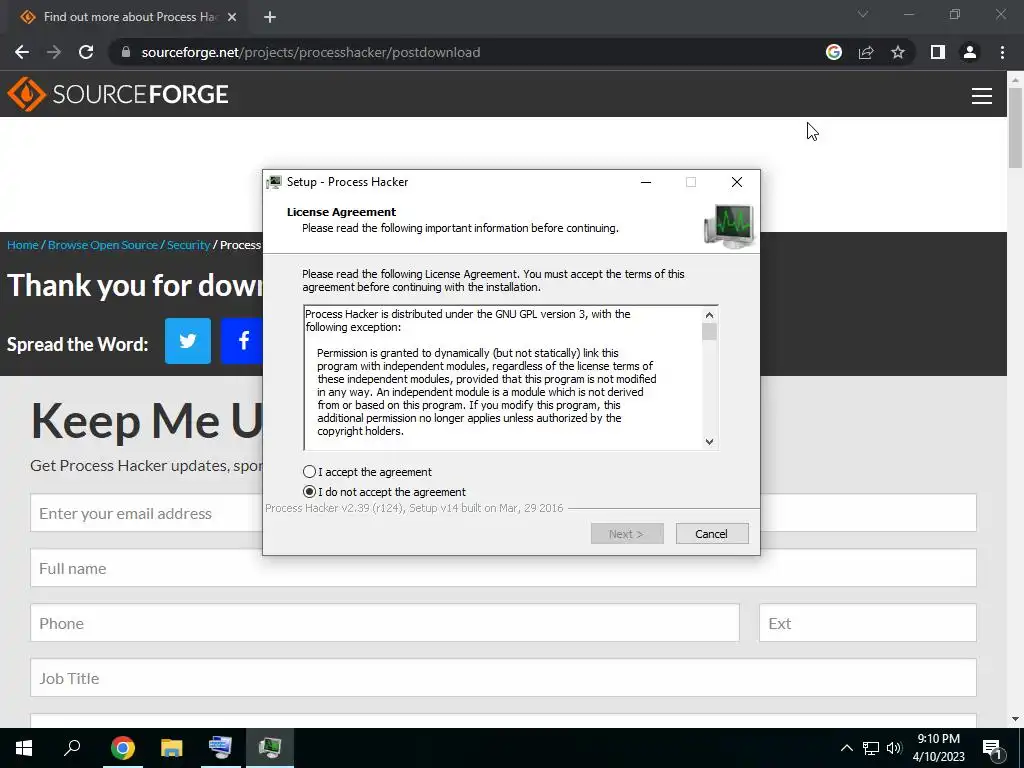Click the SourceForge logo
The height and width of the screenshot is (768, 1024).
[x=118, y=94]
